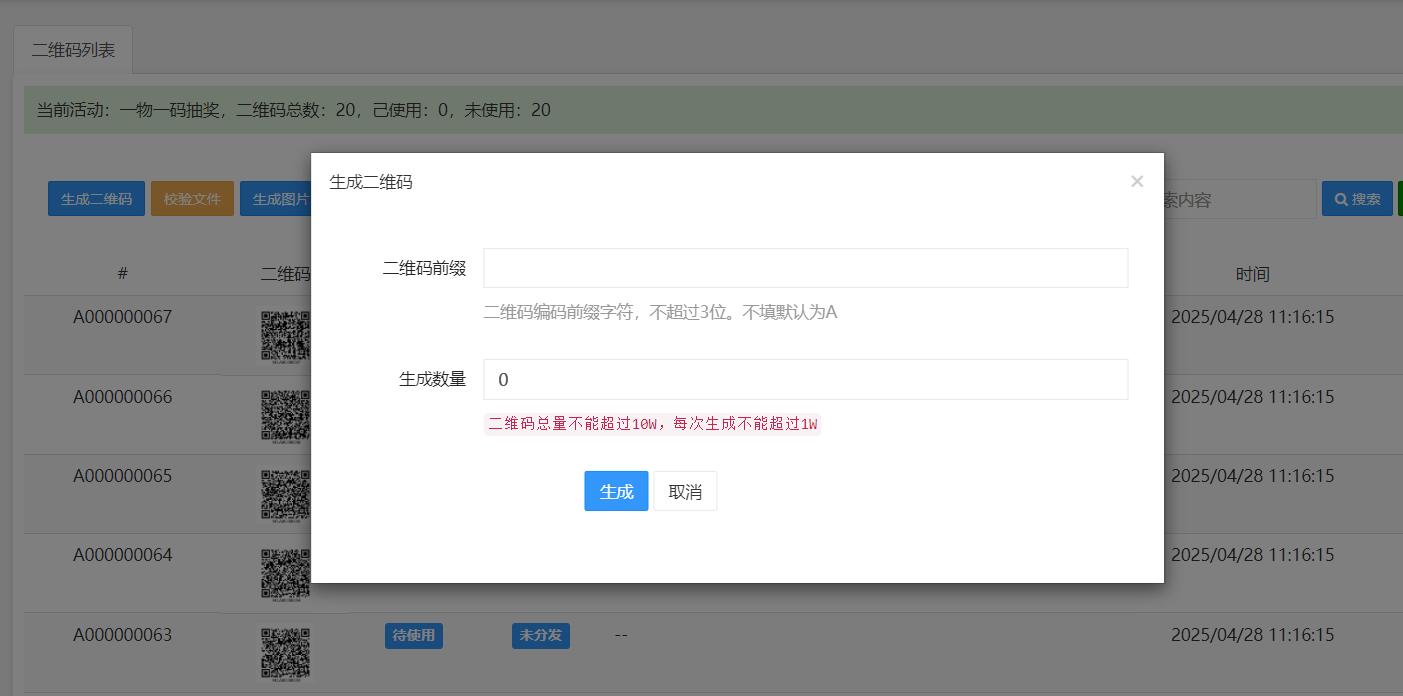Click the 时间 column header
Viewport: 1403px width, 696px height.
pos(1252,274)
